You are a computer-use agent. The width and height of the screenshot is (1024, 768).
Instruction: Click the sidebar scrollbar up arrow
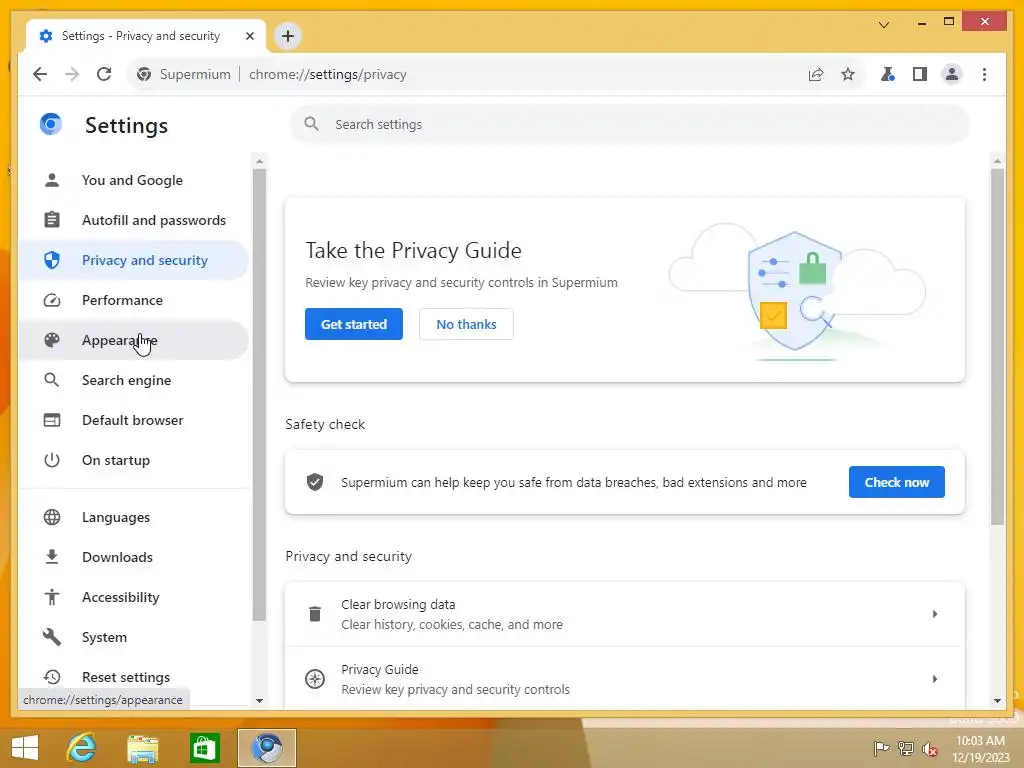259,161
